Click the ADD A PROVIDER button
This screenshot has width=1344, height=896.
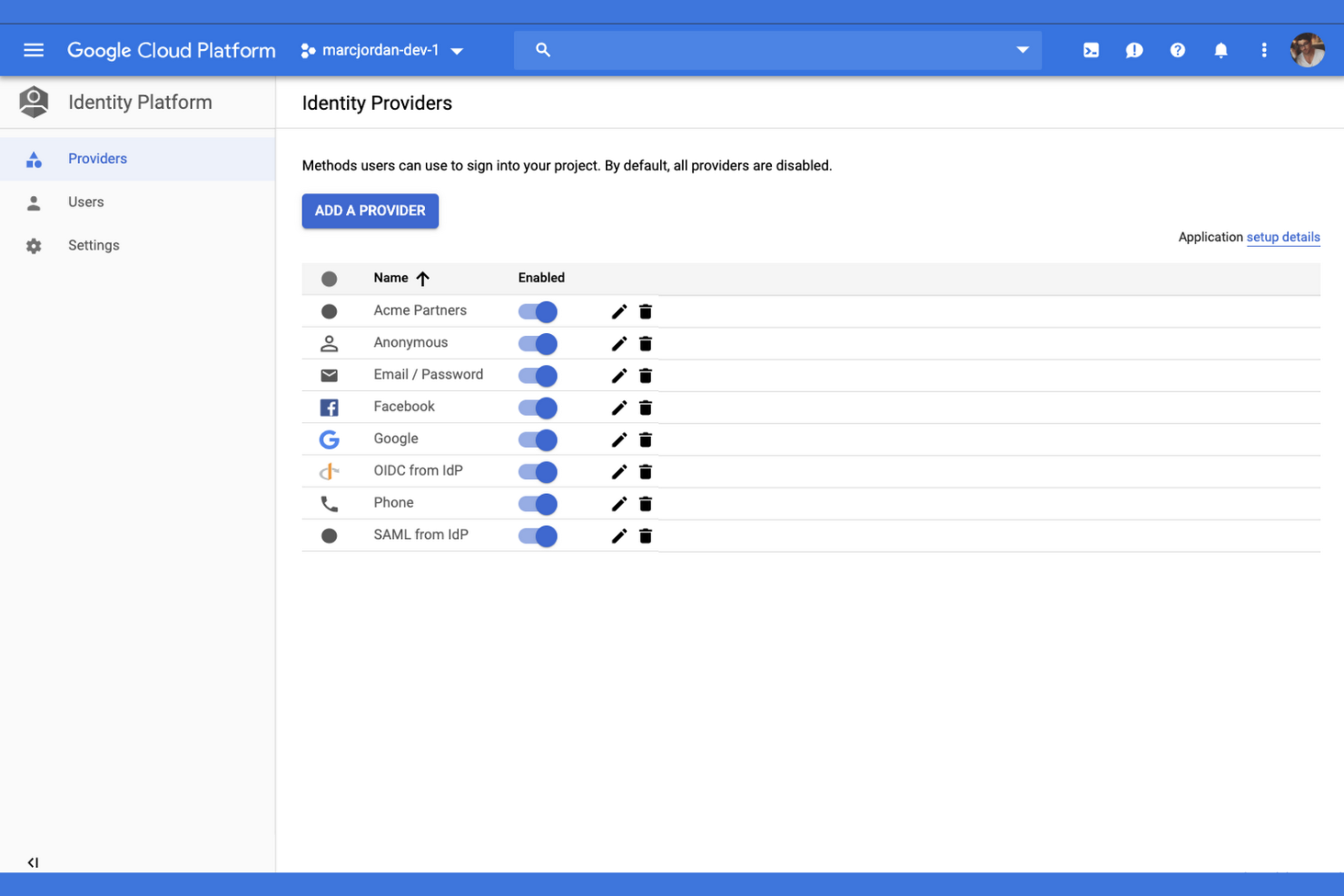tap(370, 211)
